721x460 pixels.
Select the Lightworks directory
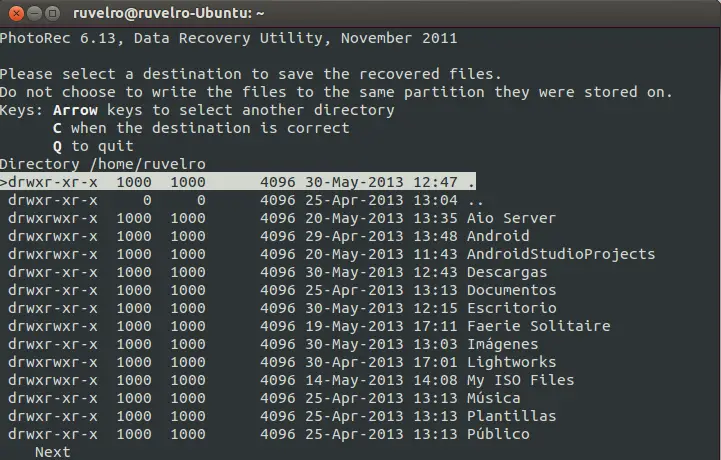pyautogui.click(x=282, y=362)
